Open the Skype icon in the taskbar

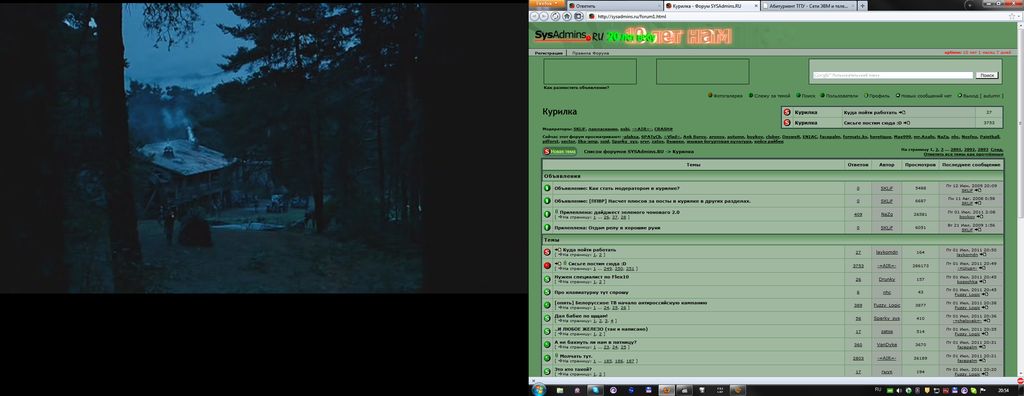(x=595, y=390)
